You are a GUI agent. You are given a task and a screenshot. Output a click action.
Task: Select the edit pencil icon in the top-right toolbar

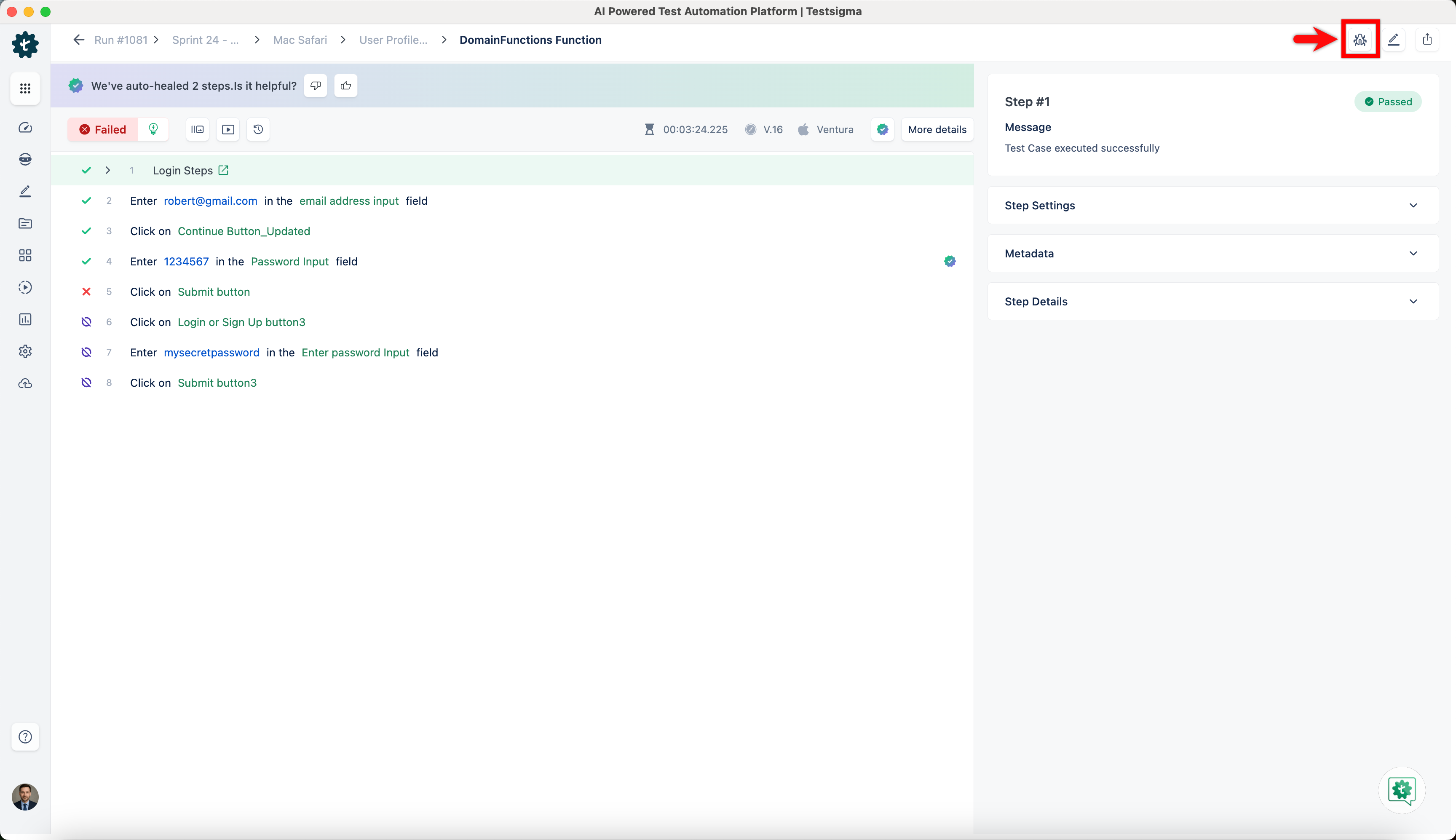(1394, 39)
